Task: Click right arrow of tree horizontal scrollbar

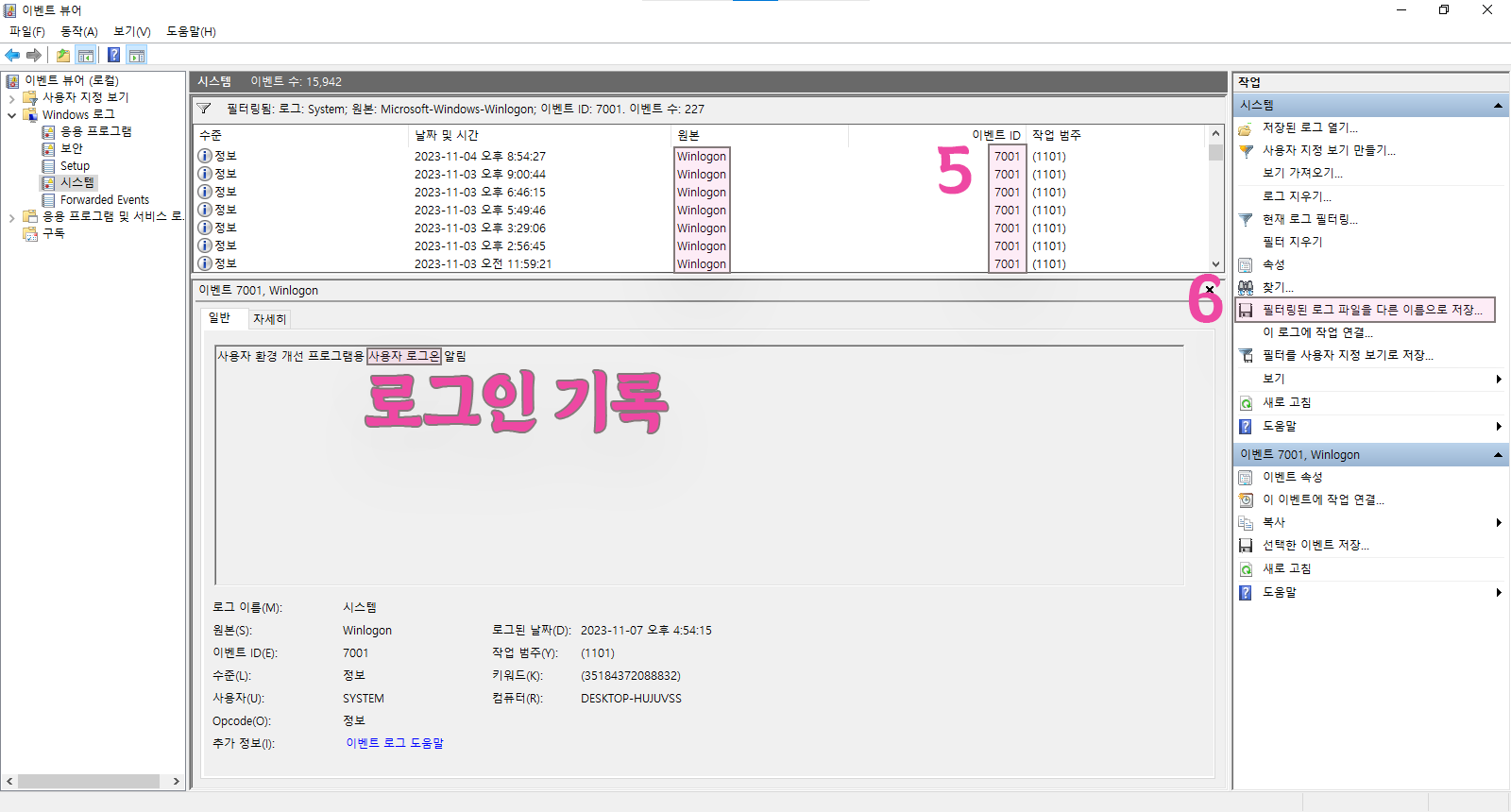Action: click(x=176, y=781)
